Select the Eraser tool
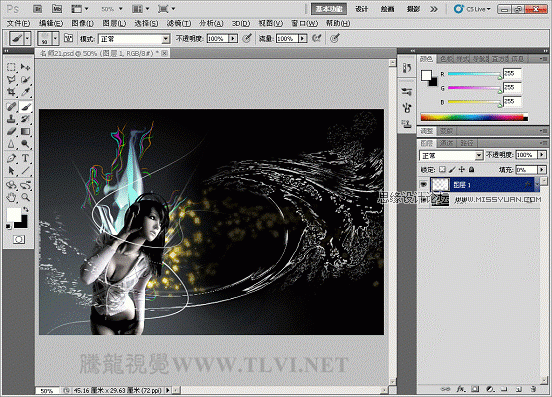Viewport: 552px width, 397px height. click(11, 131)
